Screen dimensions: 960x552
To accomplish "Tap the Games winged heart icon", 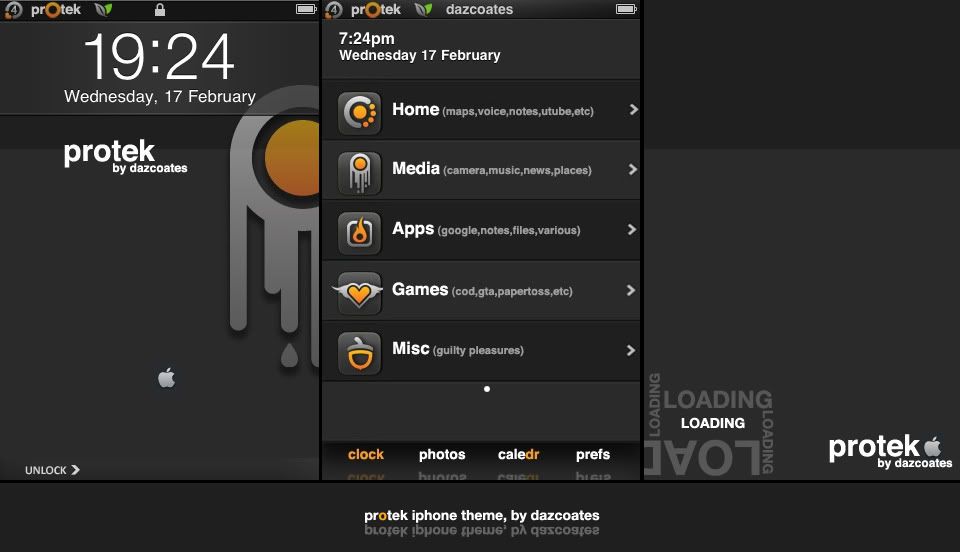I will 358,293.
